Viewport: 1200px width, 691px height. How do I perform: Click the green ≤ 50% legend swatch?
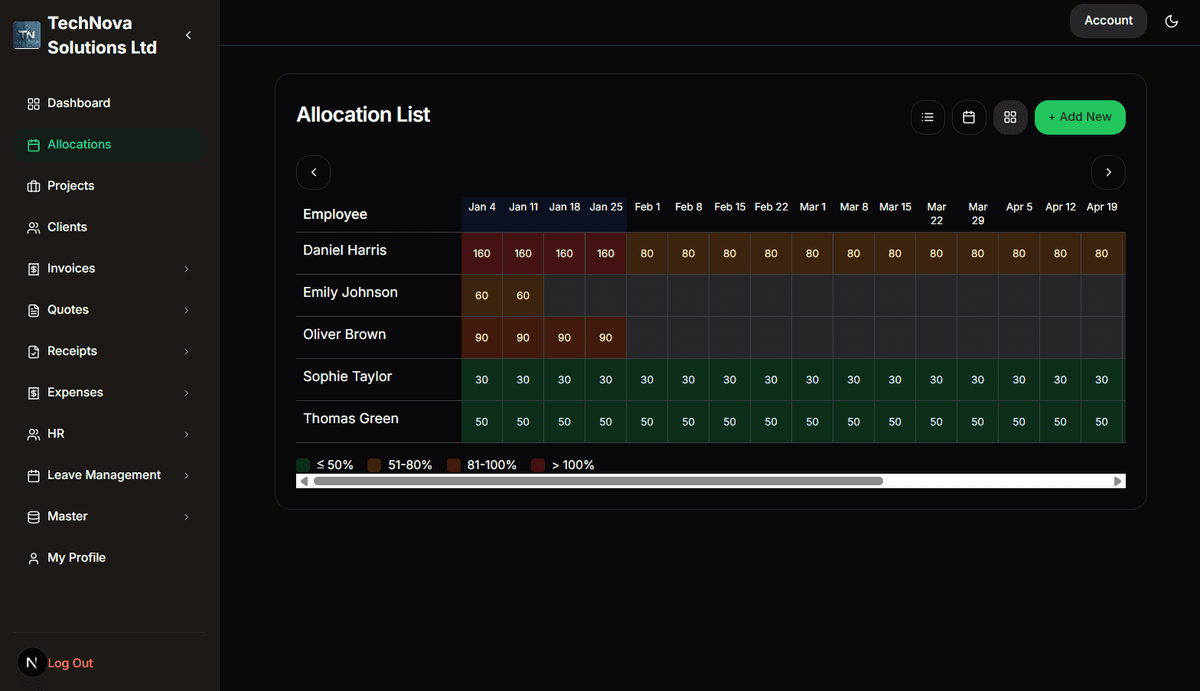click(302, 464)
